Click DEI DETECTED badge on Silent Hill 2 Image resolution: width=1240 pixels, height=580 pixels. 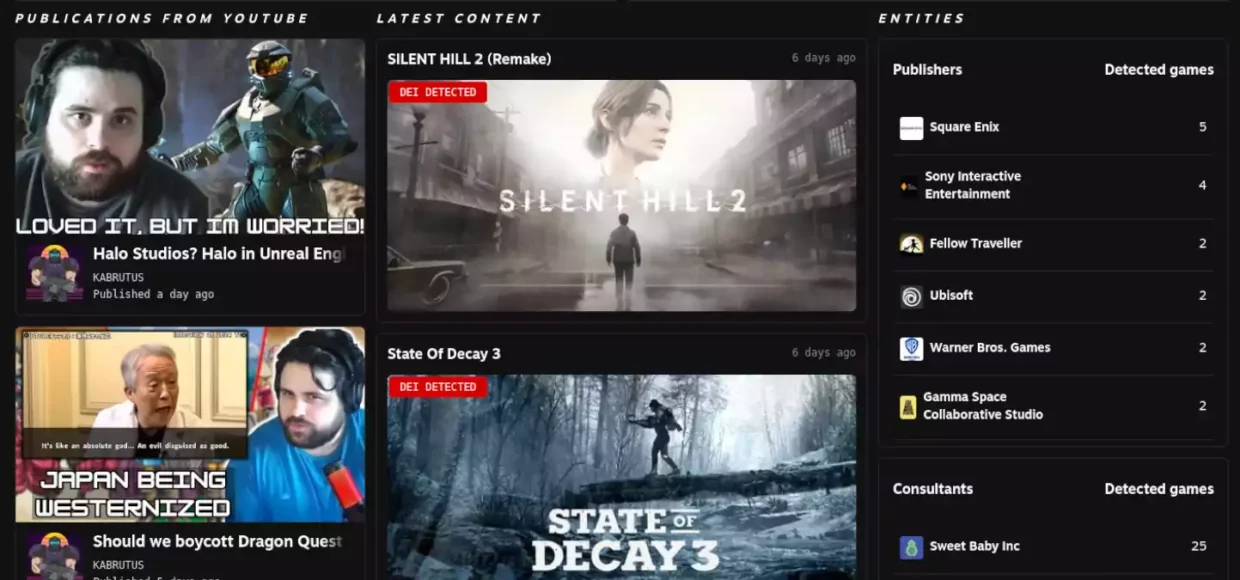tap(437, 92)
